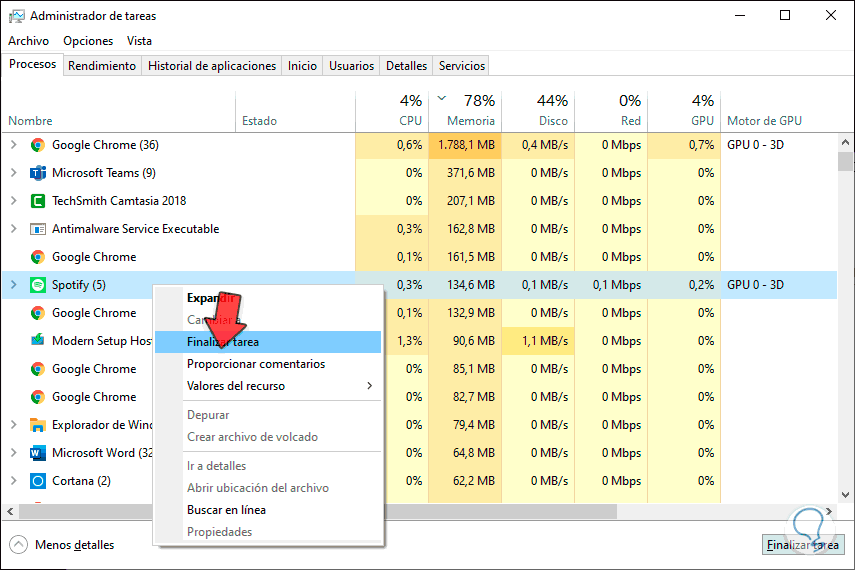Click the Finalizar tarea button at bottom
The height and width of the screenshot is (570, 855).
(803, 544)
